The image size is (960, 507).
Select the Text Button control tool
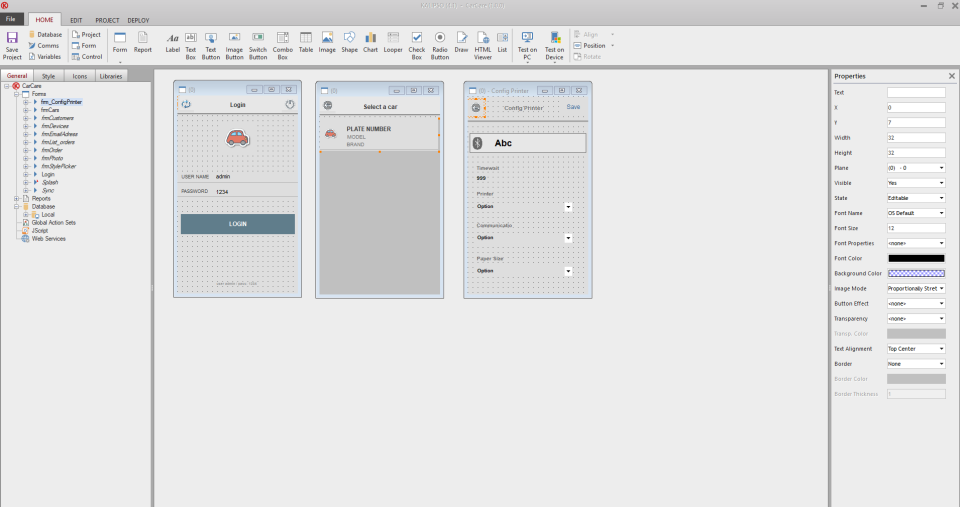pyautogui.click(x=211, y=46)
